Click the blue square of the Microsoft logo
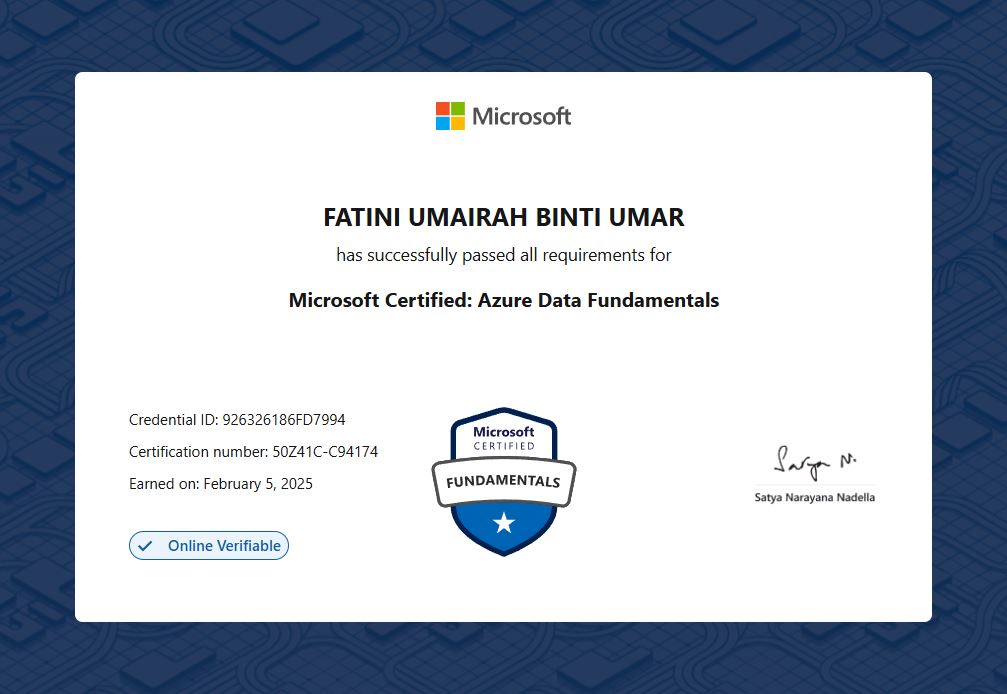 click(x=441, y=122)
